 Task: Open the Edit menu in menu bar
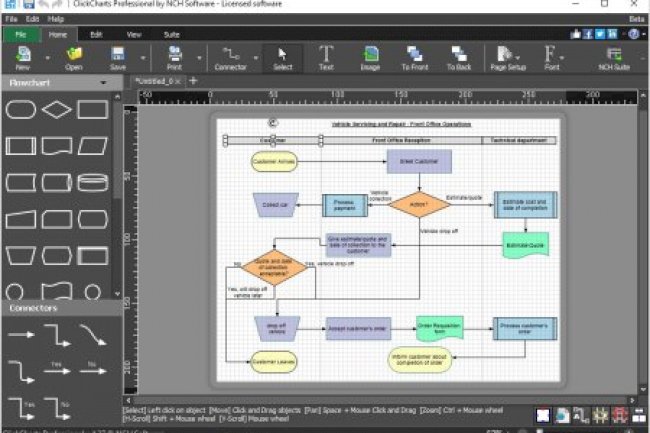pos(32,19)
